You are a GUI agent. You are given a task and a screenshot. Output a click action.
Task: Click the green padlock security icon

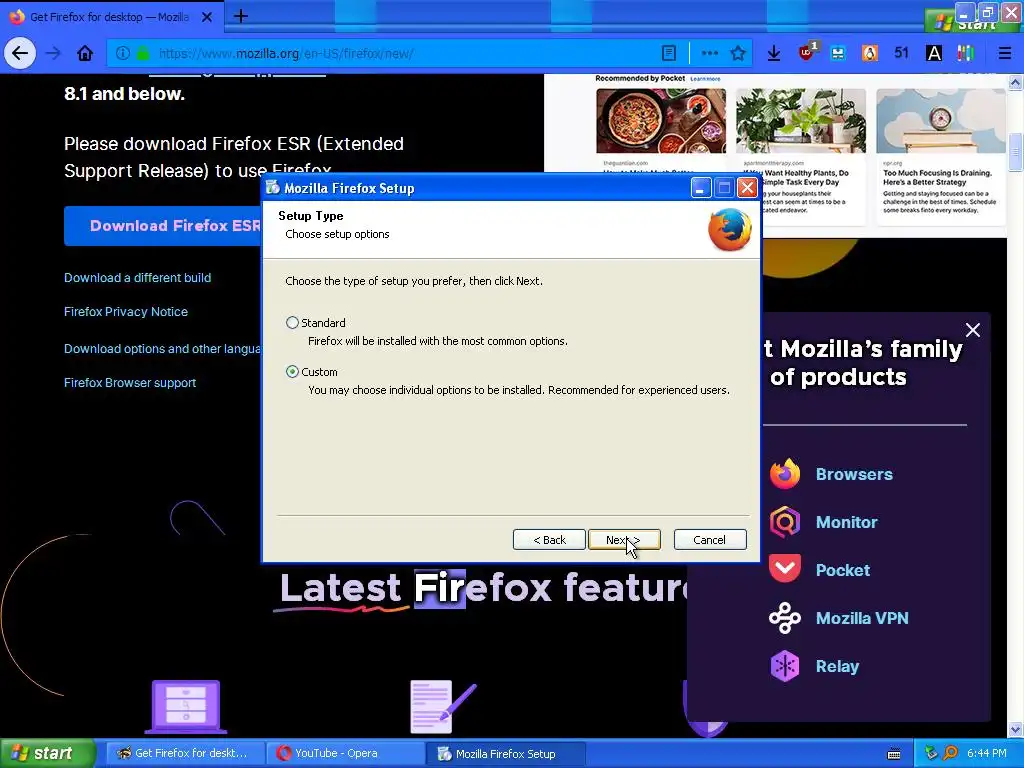click(x=142, y=54)
